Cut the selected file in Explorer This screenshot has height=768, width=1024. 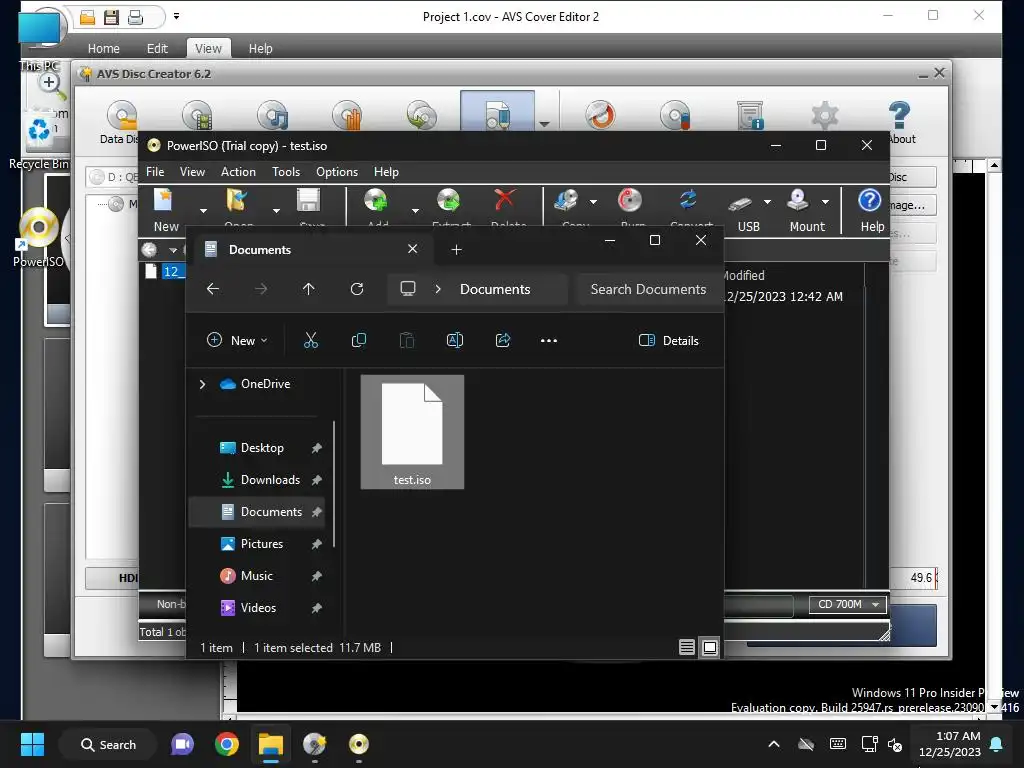click(311, 340)
